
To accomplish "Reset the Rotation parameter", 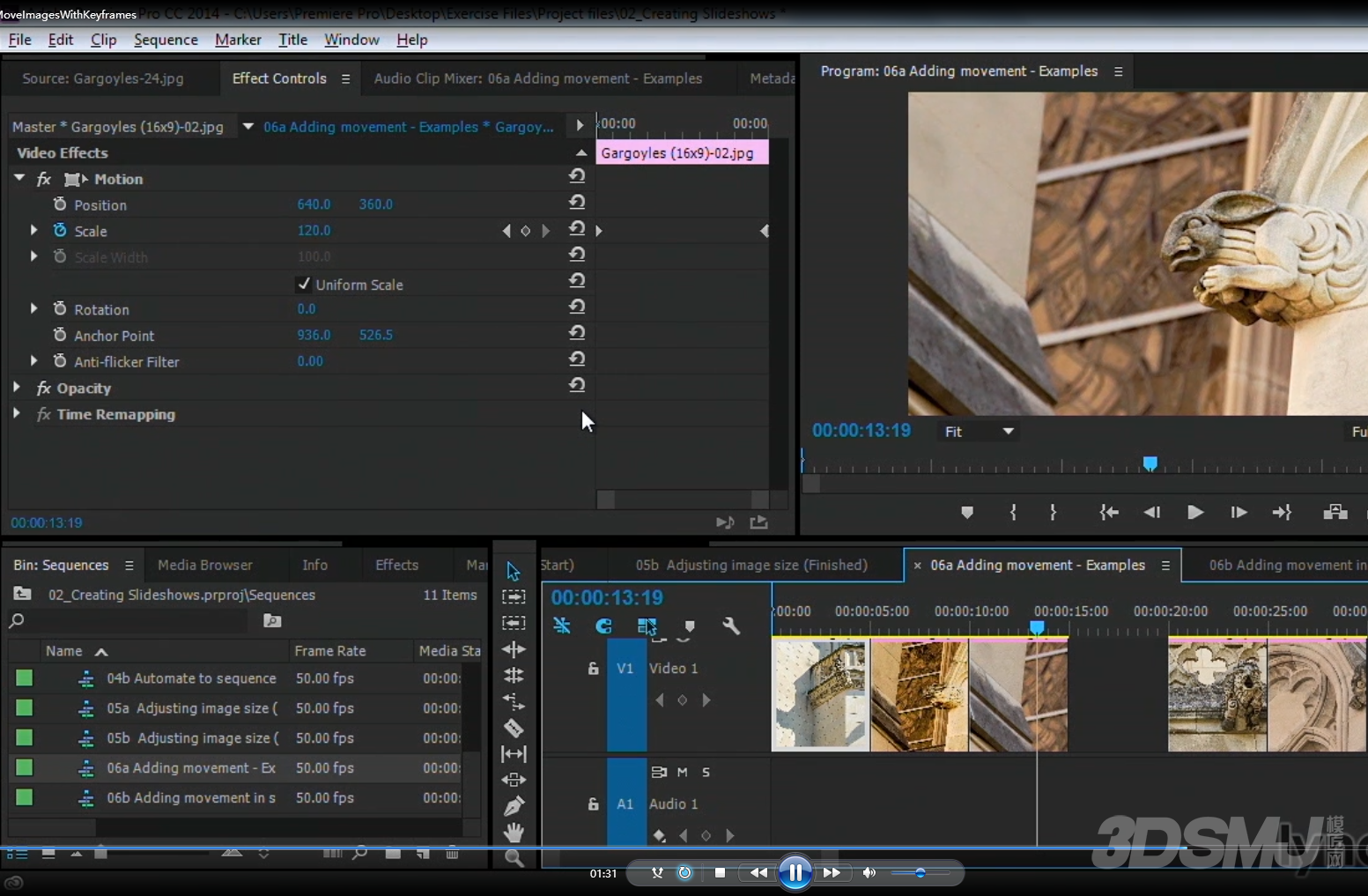I will click(x=577, y=307).
